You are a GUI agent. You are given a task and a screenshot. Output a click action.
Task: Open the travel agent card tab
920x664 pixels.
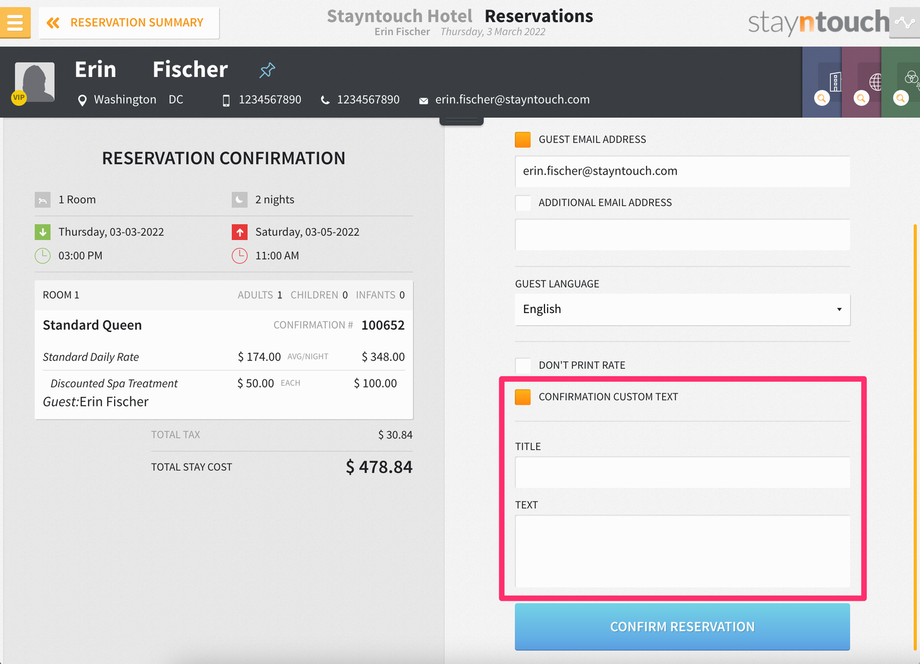pyautogui.click(x=861, y=82)
